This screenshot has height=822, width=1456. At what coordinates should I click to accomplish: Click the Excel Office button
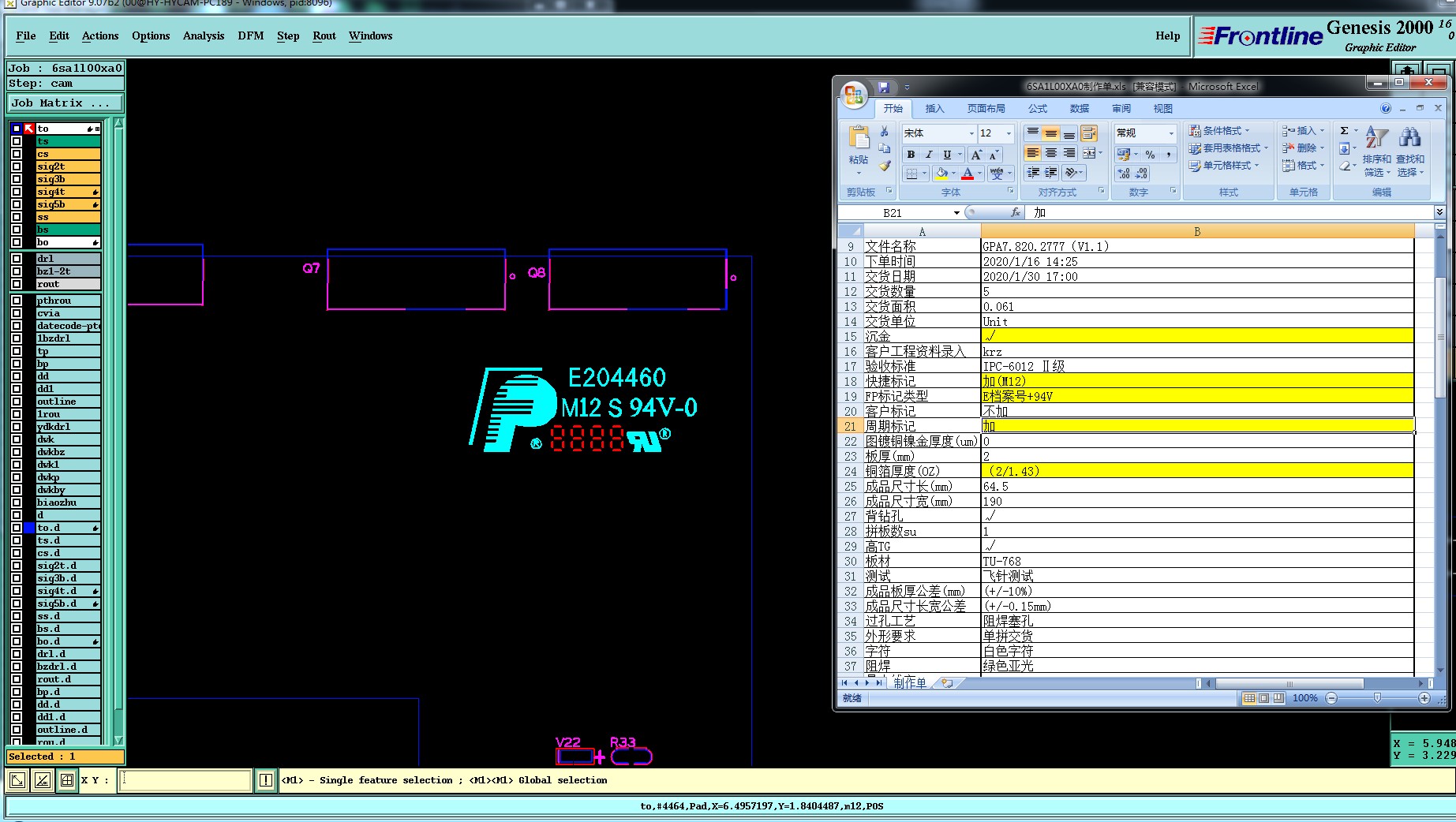[x=854, y=95]
